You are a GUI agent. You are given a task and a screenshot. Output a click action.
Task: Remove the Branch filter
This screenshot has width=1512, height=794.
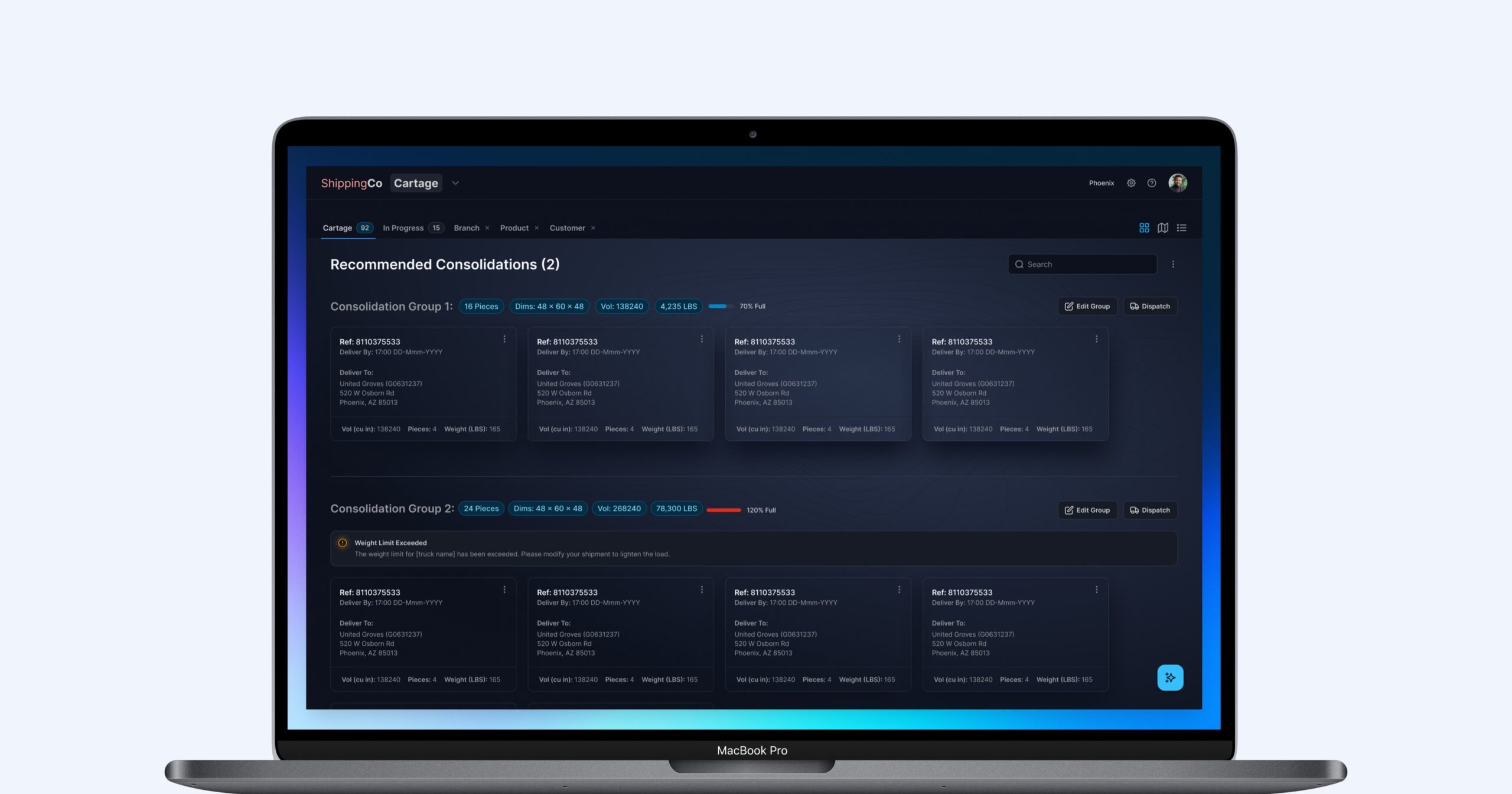[487, 228]
